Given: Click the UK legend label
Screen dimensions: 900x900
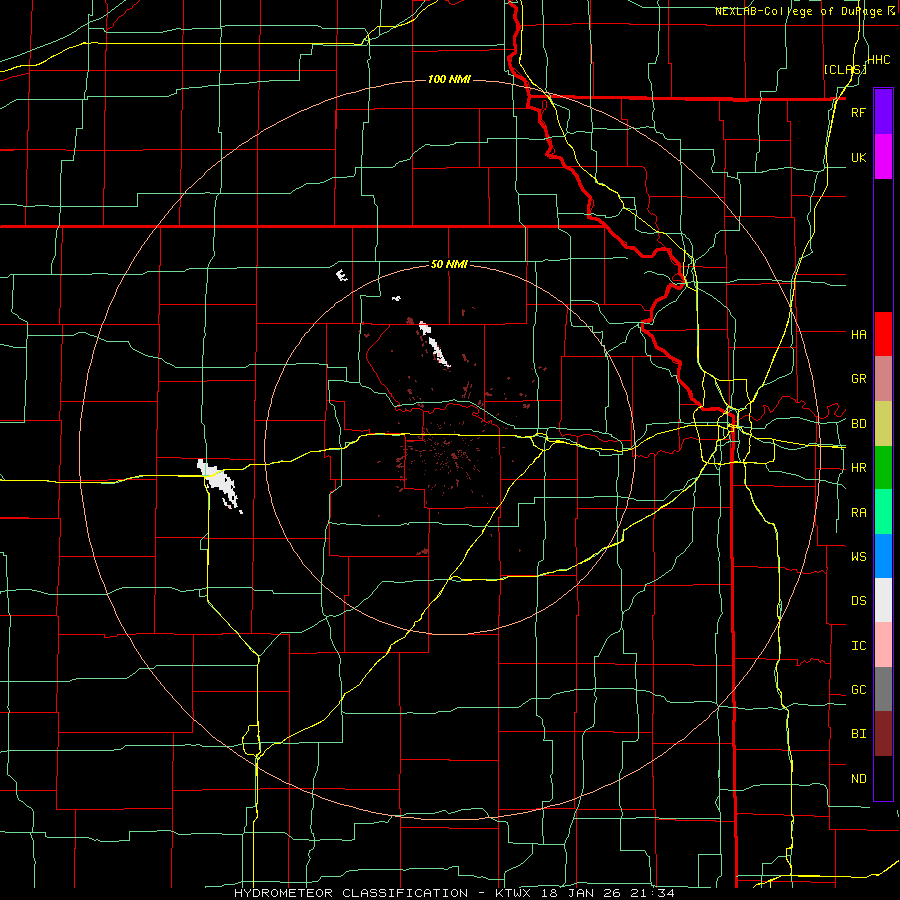Looking at the screenshot, I should [858, 158].
